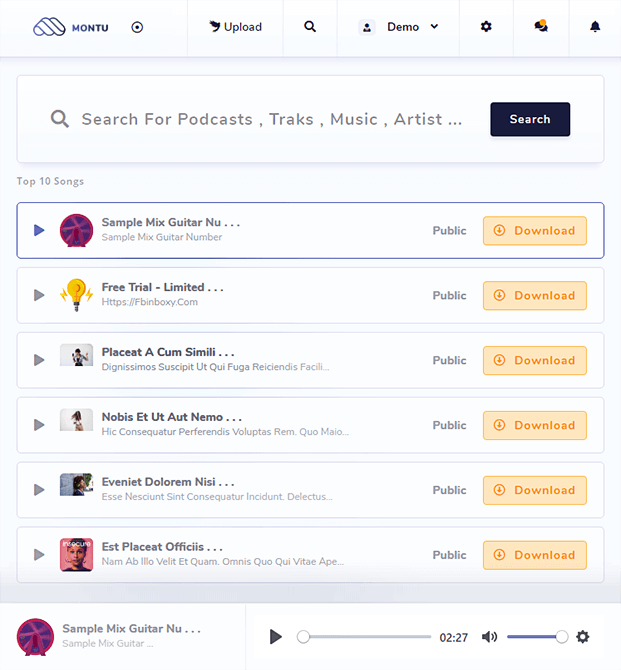Viewport: 621px width, 670px height.
Task: Play the Free Trial - Limited track
Action: pyautogui.click(x=39, y=295)
